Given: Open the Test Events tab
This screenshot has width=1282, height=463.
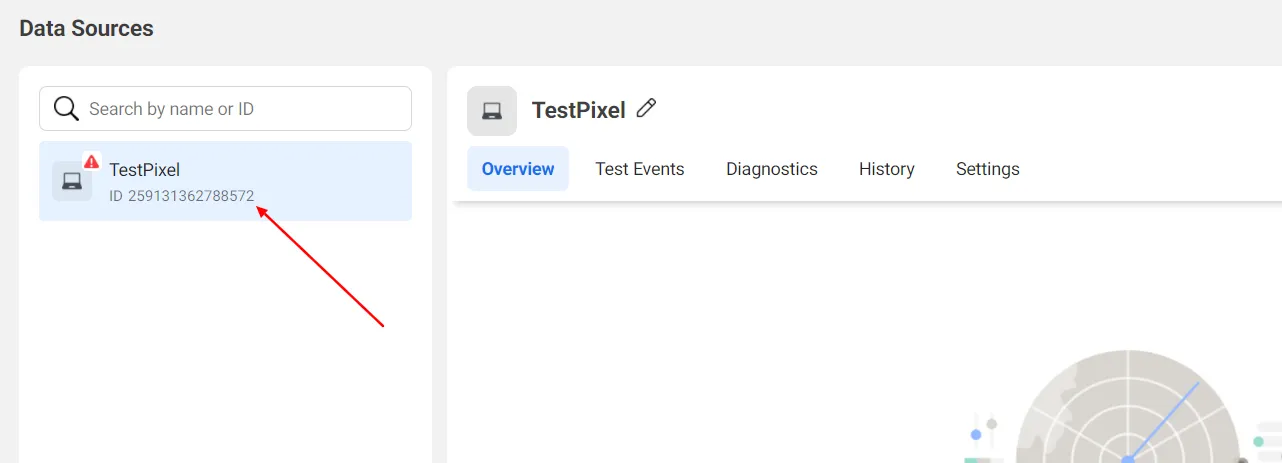Looking at the screenshot, I should click(x=640, y=169).
